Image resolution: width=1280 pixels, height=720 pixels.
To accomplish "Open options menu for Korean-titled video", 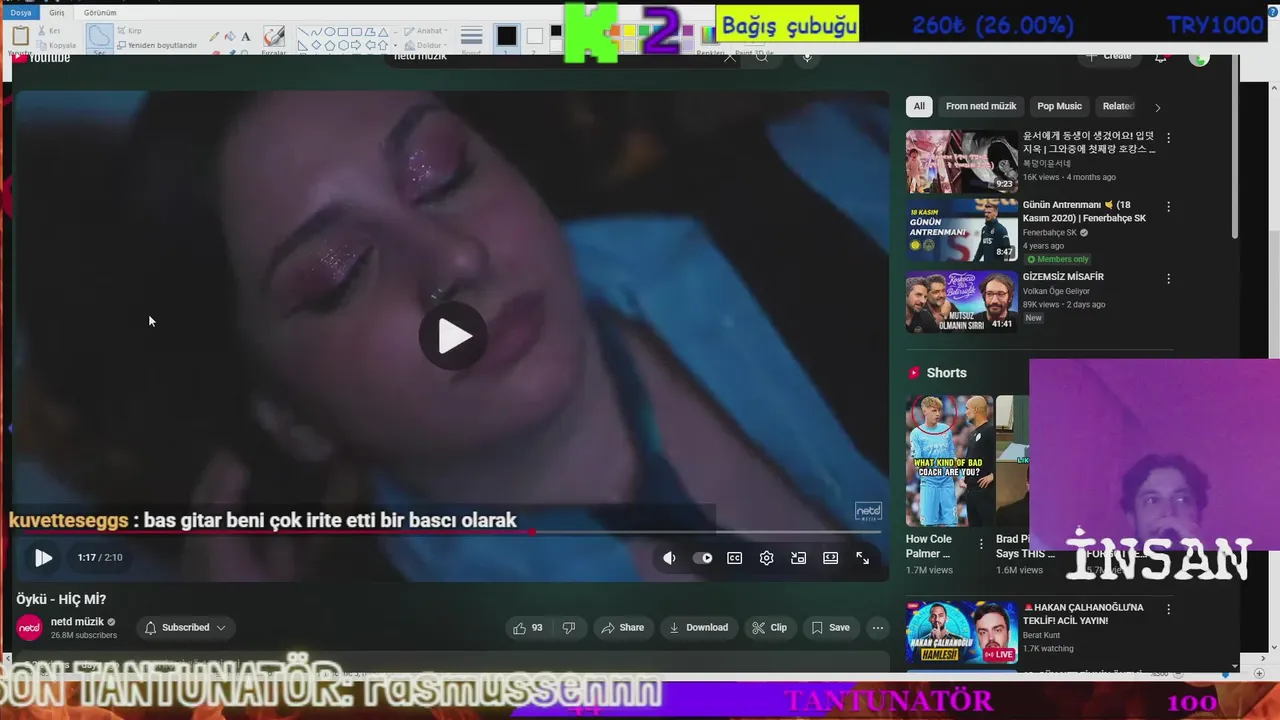I will click(1168, 138).
